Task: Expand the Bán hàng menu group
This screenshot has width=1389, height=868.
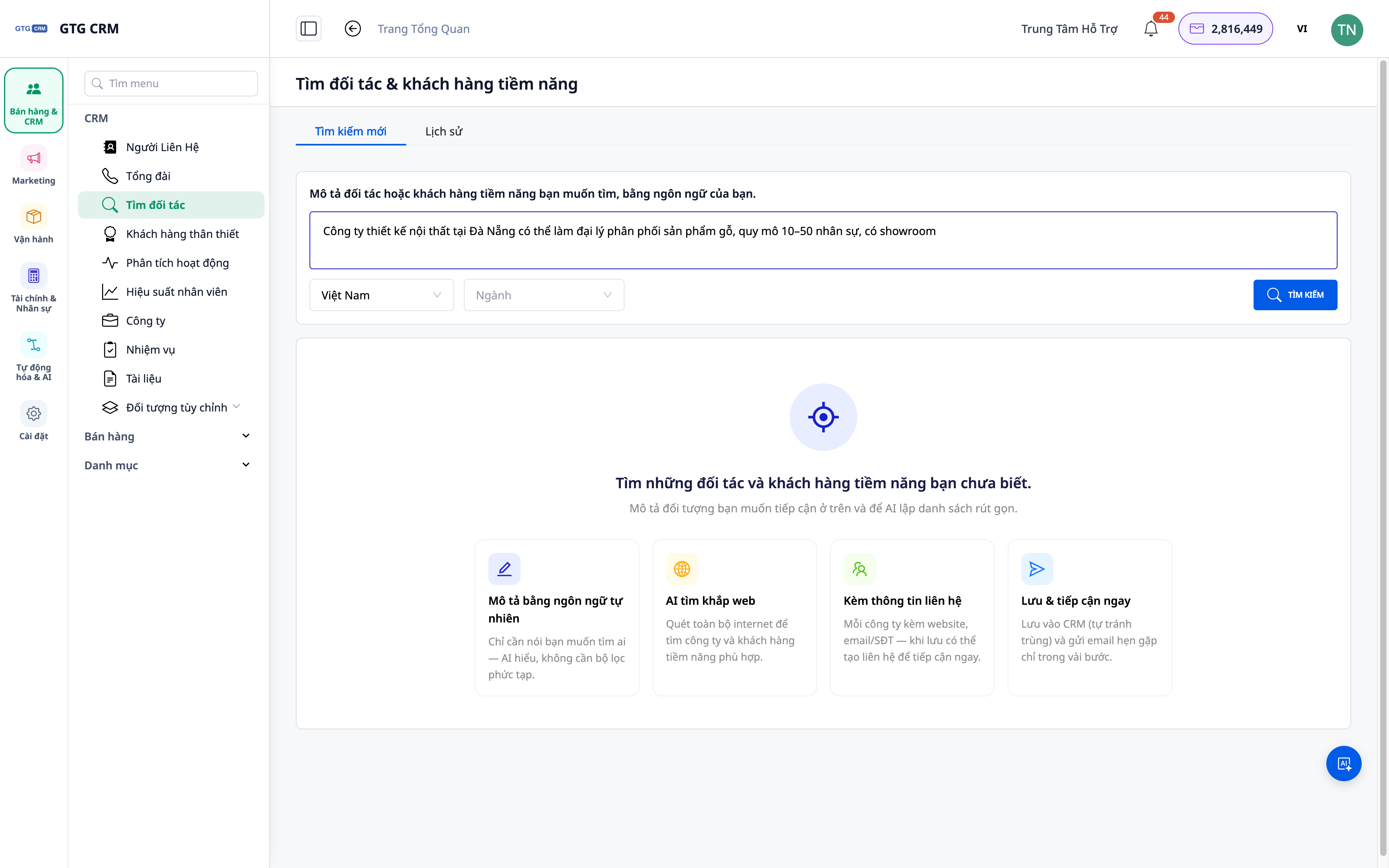Action: [x=167, y=436]
